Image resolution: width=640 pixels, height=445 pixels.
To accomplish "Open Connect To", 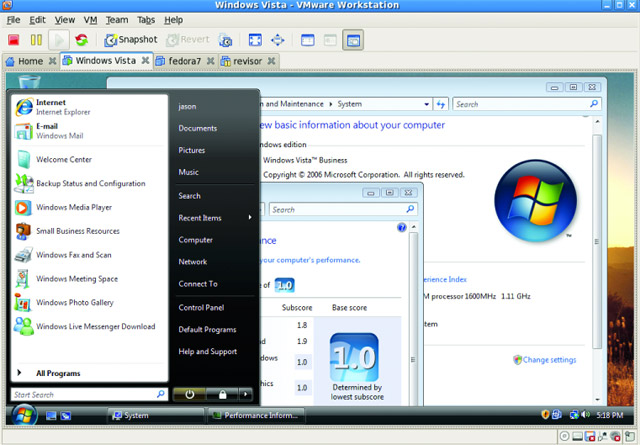I will tap(198, 284).
